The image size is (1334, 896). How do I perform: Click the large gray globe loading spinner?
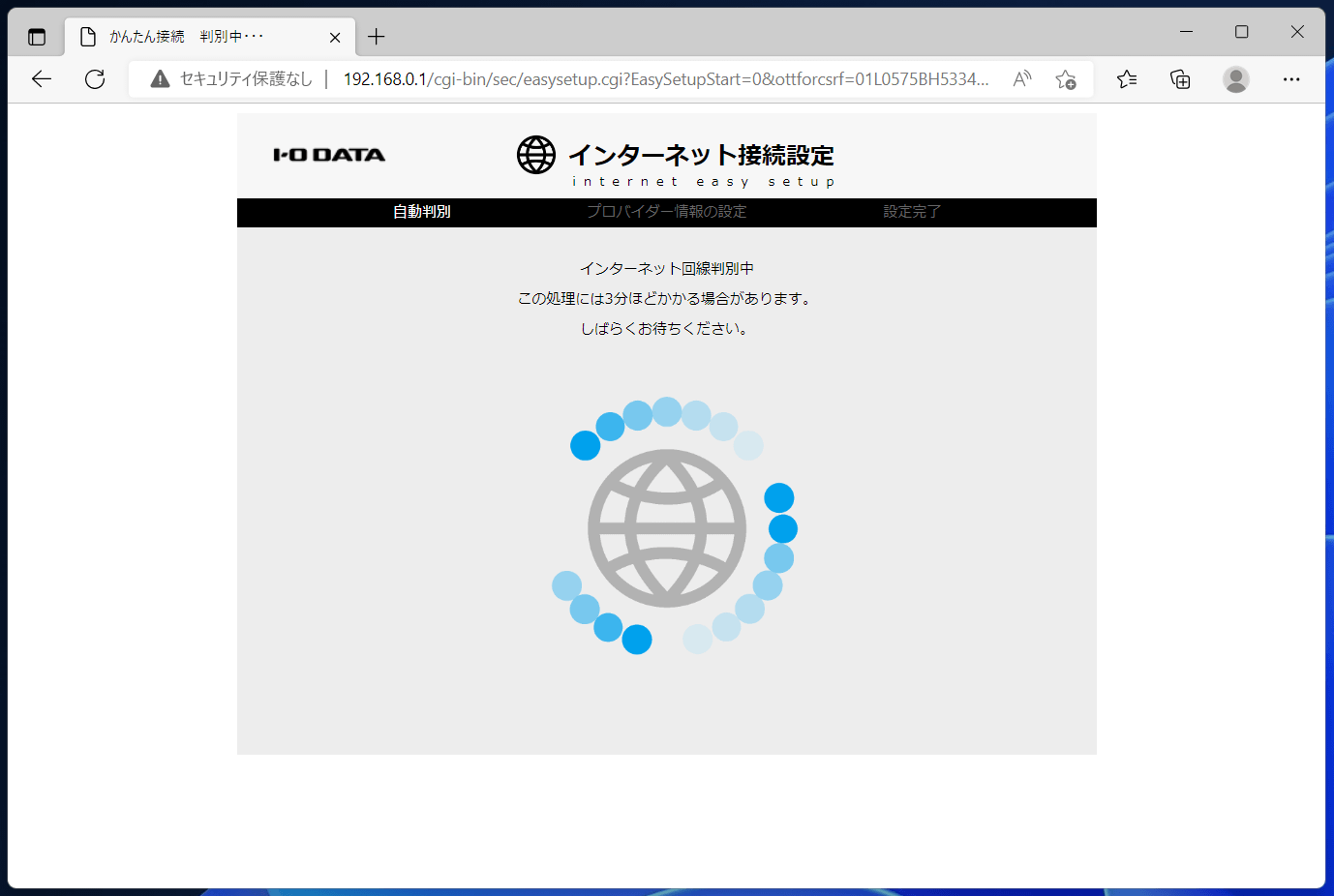pyautogui.click(x=667, y=528)
